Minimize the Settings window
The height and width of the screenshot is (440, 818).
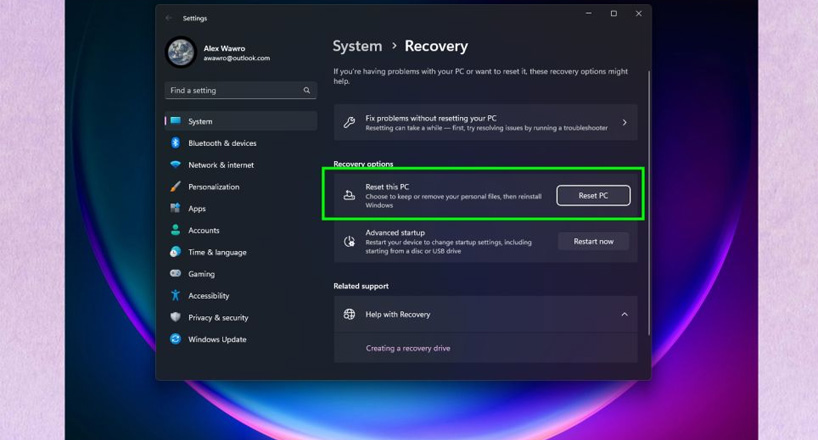588,14
